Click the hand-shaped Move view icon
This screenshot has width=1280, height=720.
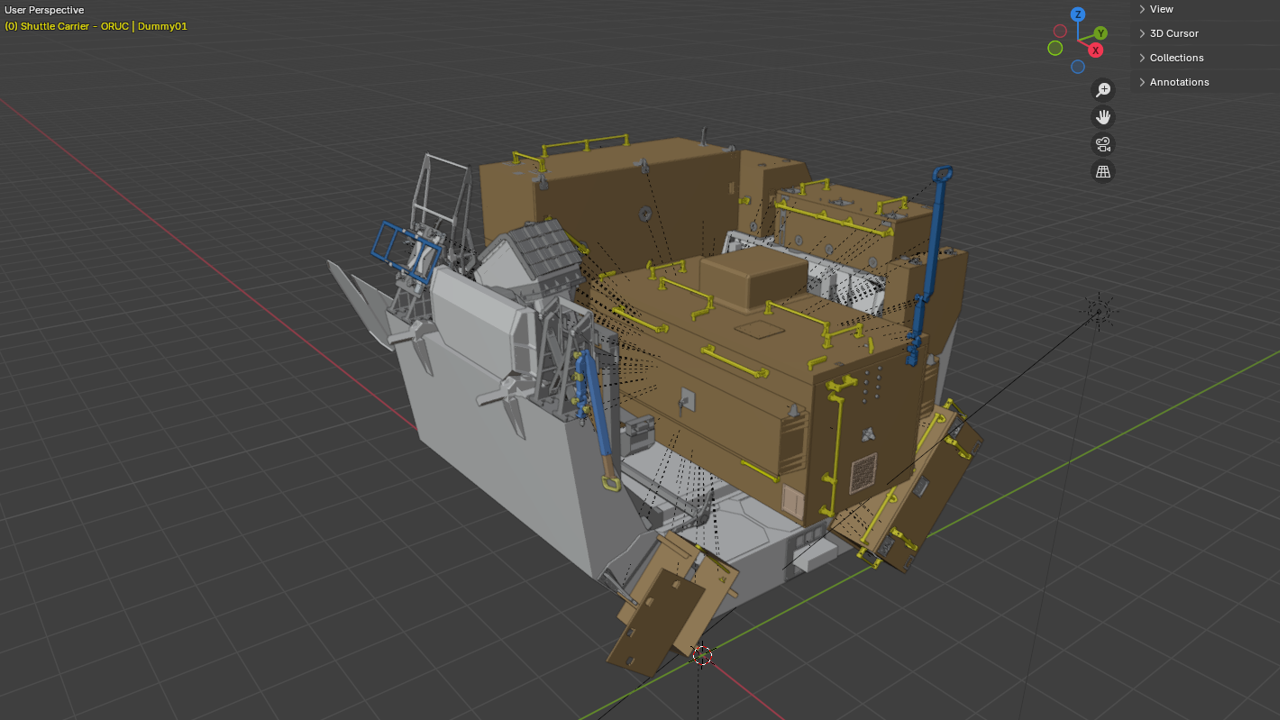(1103, 117)
